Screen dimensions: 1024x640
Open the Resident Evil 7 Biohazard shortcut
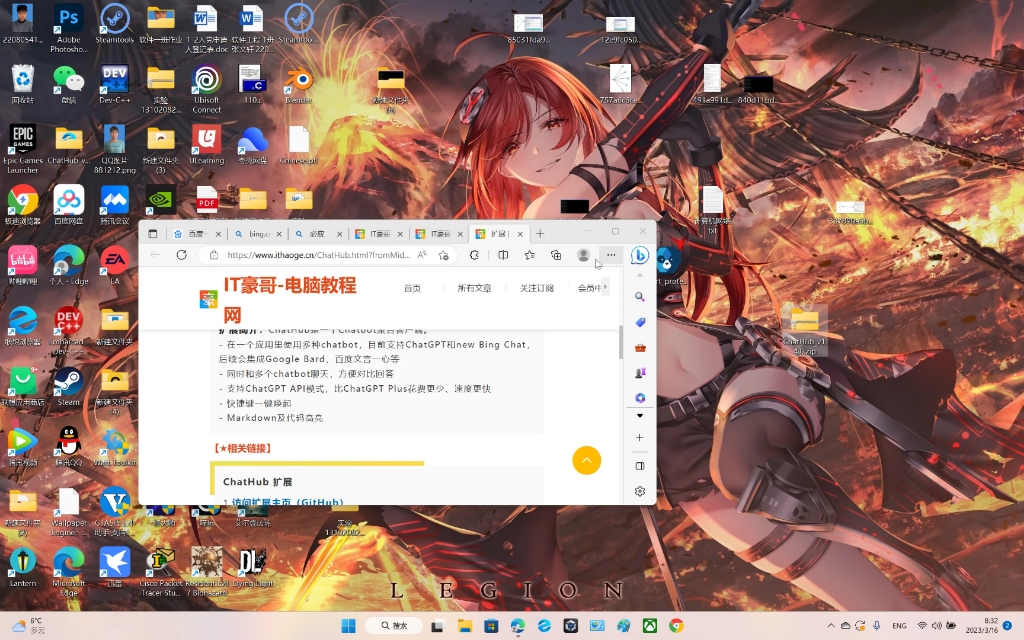206,572
